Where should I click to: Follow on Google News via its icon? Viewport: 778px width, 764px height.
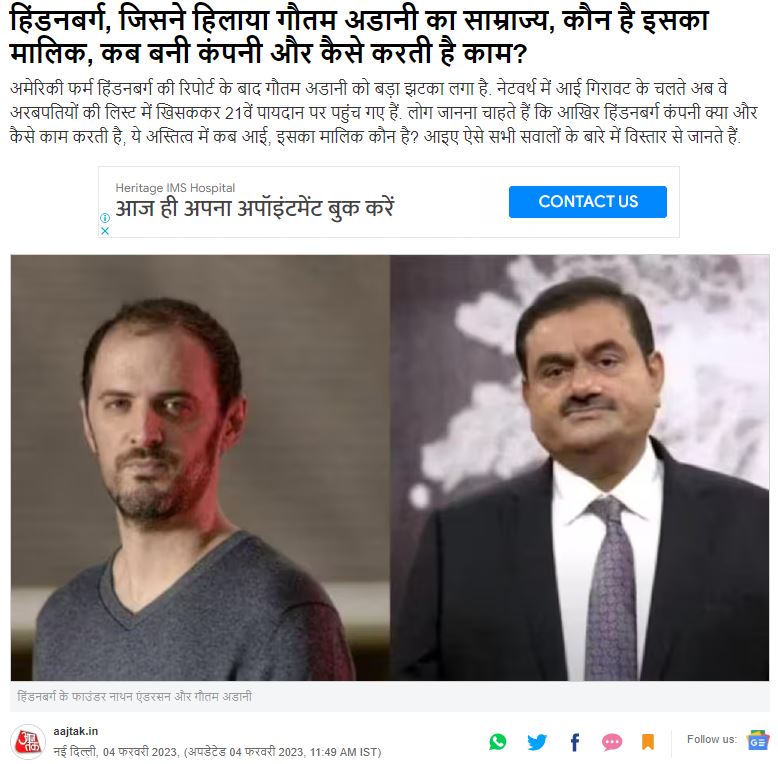pyautogui.click(x=757, y=741)
